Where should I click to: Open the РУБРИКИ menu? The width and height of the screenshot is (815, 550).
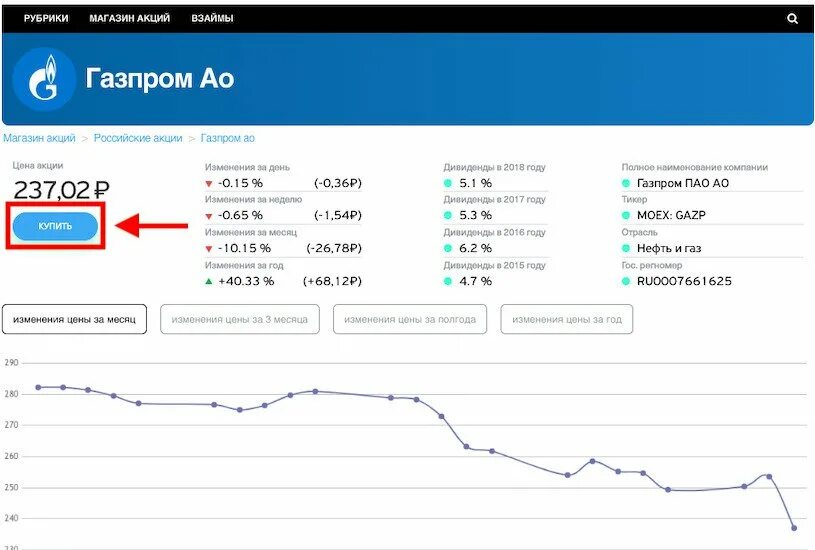(46, 18)
